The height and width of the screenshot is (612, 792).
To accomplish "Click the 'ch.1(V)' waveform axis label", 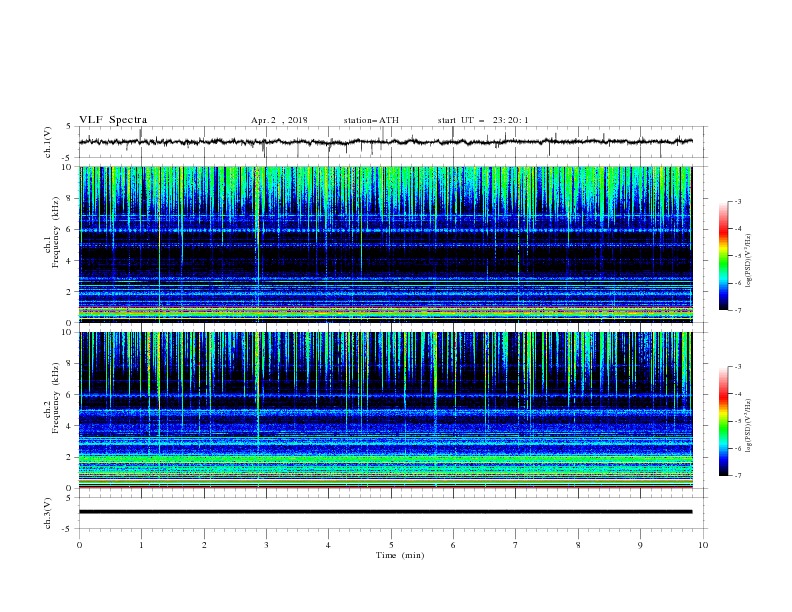I will point(48,142).
